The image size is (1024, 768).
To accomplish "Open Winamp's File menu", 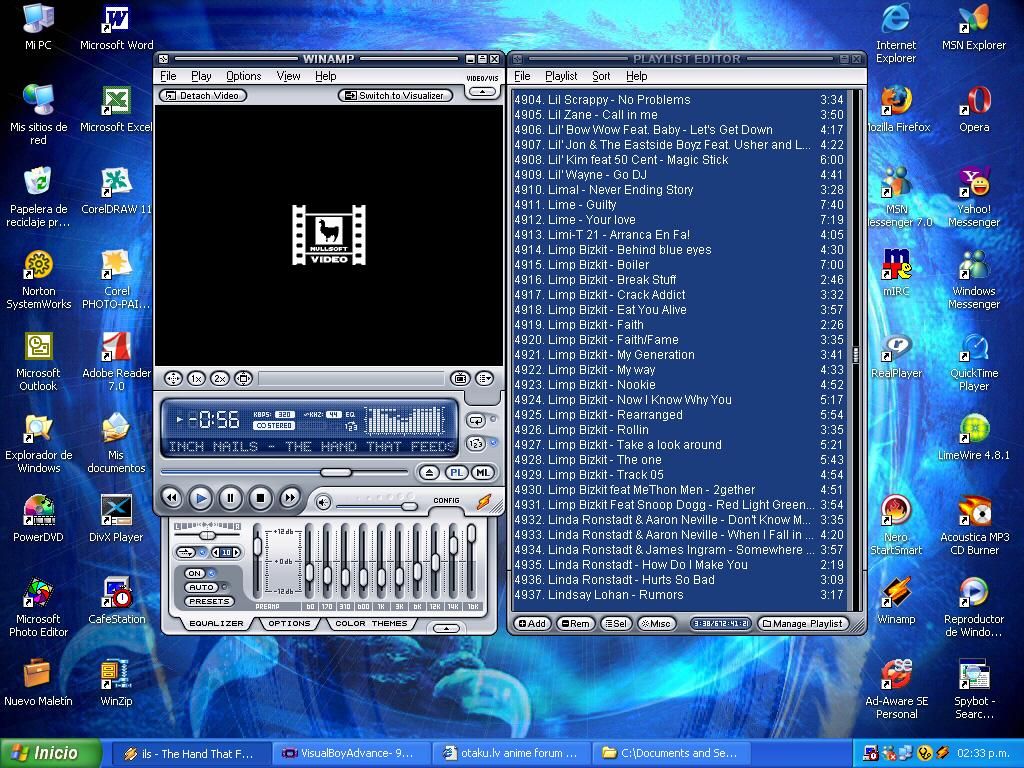I will pos(168,76).
